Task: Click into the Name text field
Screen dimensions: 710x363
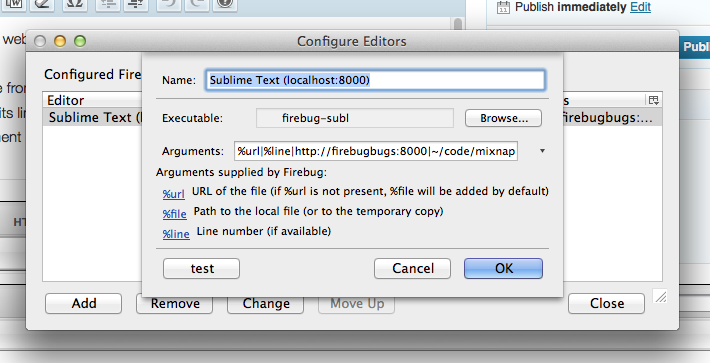Action: tap(375, 80)
